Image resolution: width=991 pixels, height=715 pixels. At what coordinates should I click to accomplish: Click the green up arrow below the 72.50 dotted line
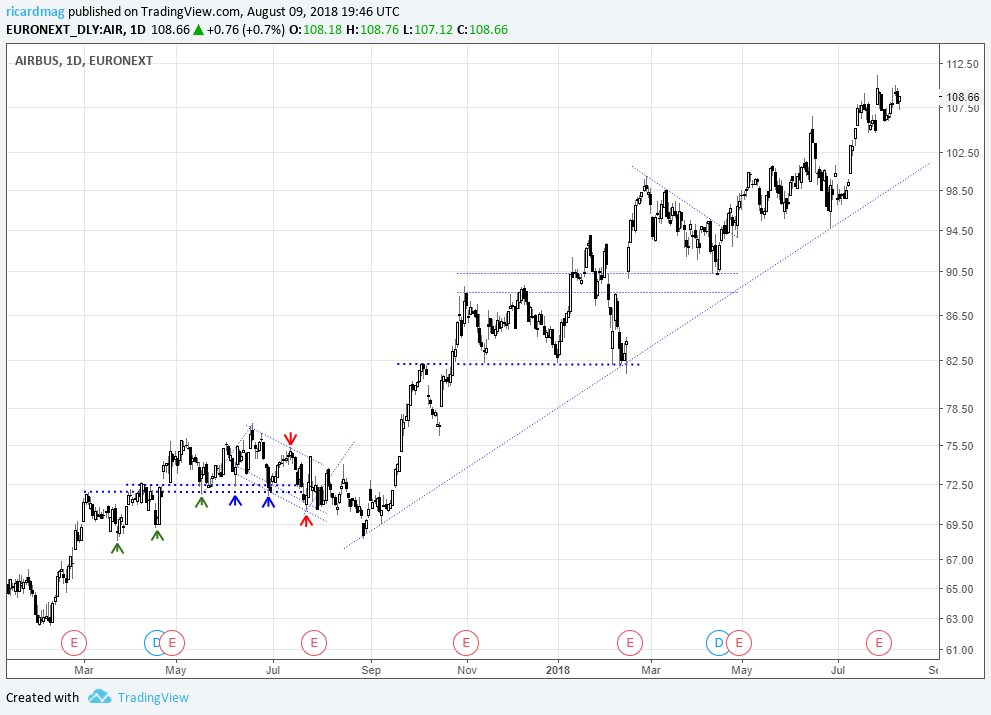pyautogui.click(x=201, y=502)
